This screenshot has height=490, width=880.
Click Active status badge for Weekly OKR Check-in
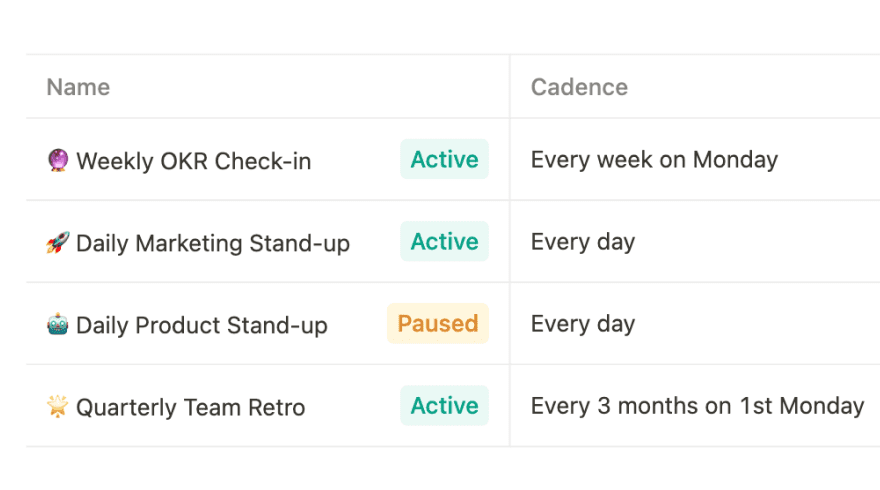click(444, 159)
